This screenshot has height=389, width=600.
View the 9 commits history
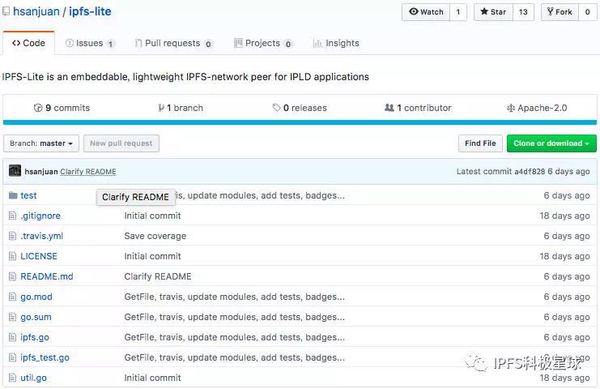(x=62, y=108)
